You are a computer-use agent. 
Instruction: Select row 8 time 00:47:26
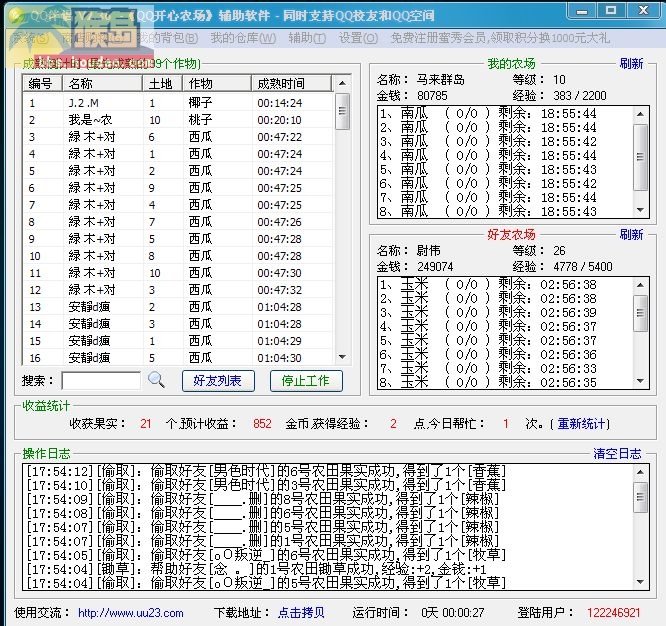click(178, 222)
